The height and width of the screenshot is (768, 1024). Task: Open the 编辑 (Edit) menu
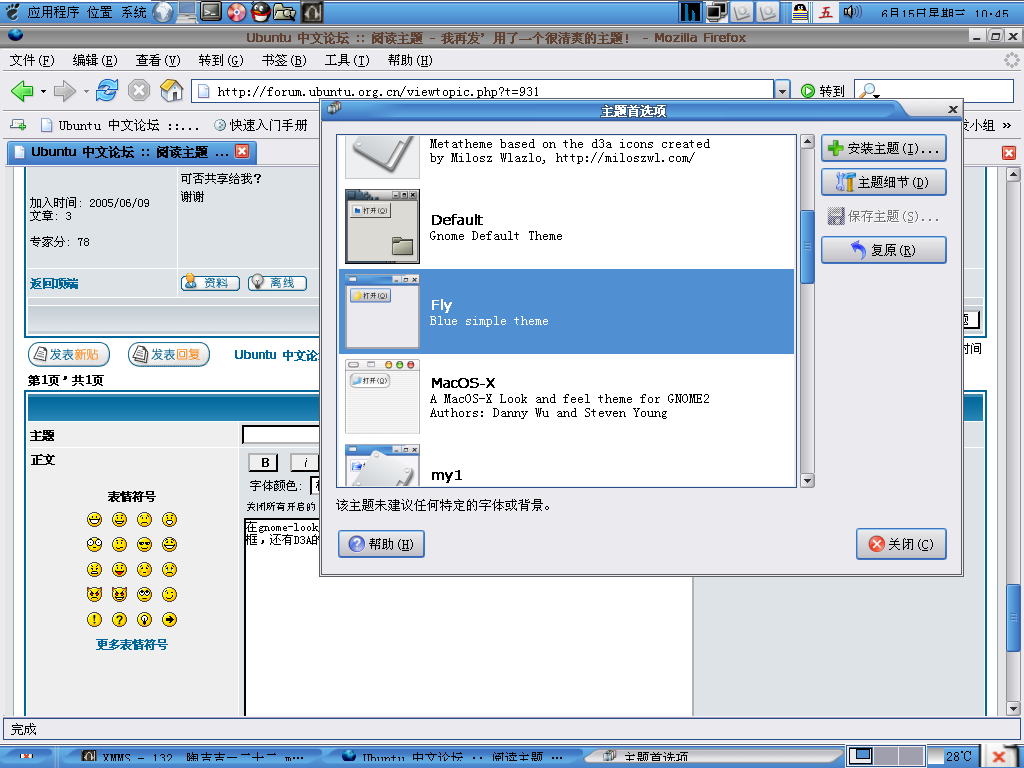(x=95, y=60)
